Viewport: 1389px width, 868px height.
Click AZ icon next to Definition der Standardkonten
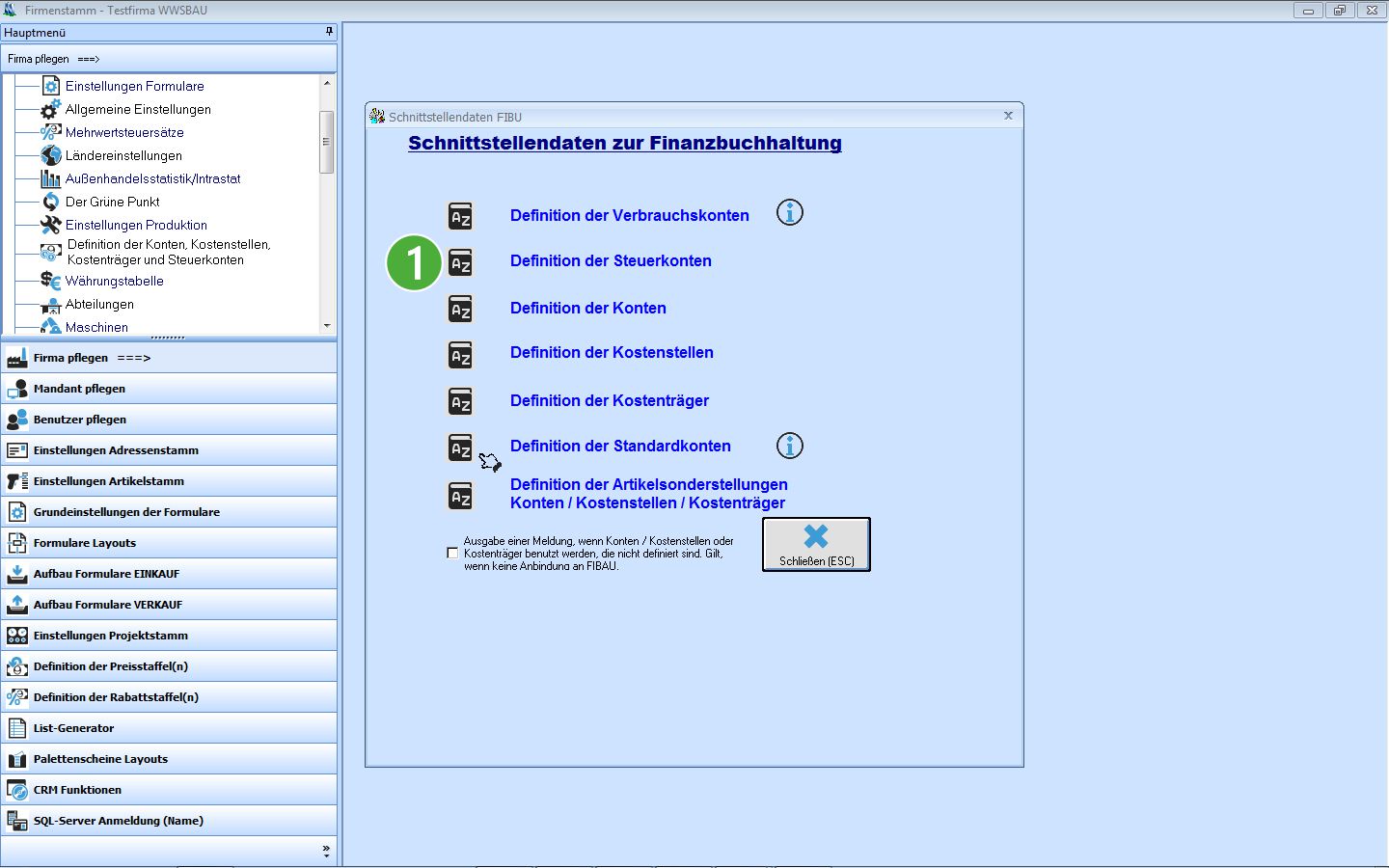click(x=461, y=448)
